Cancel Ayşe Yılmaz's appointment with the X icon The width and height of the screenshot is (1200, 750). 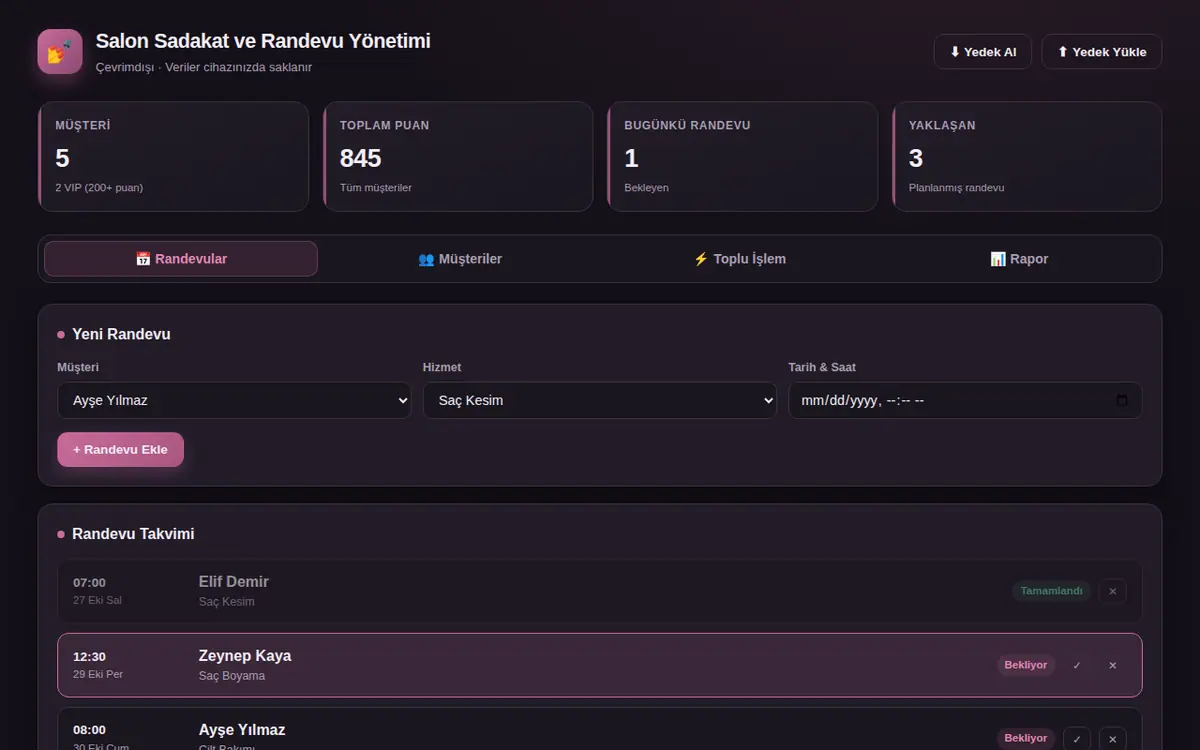(1113, 738)
